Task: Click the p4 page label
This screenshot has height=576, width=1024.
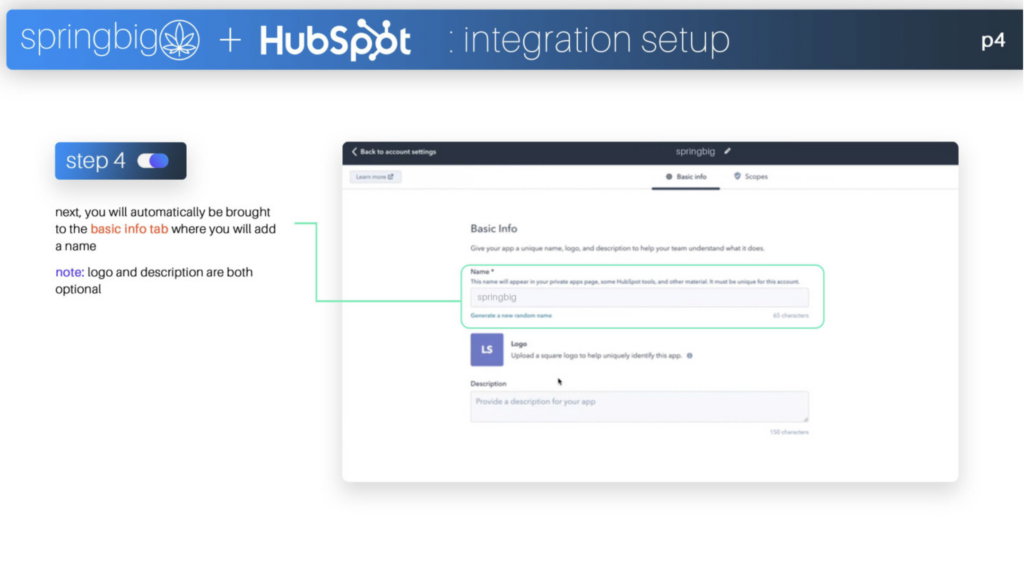Action: coord(993,41)
